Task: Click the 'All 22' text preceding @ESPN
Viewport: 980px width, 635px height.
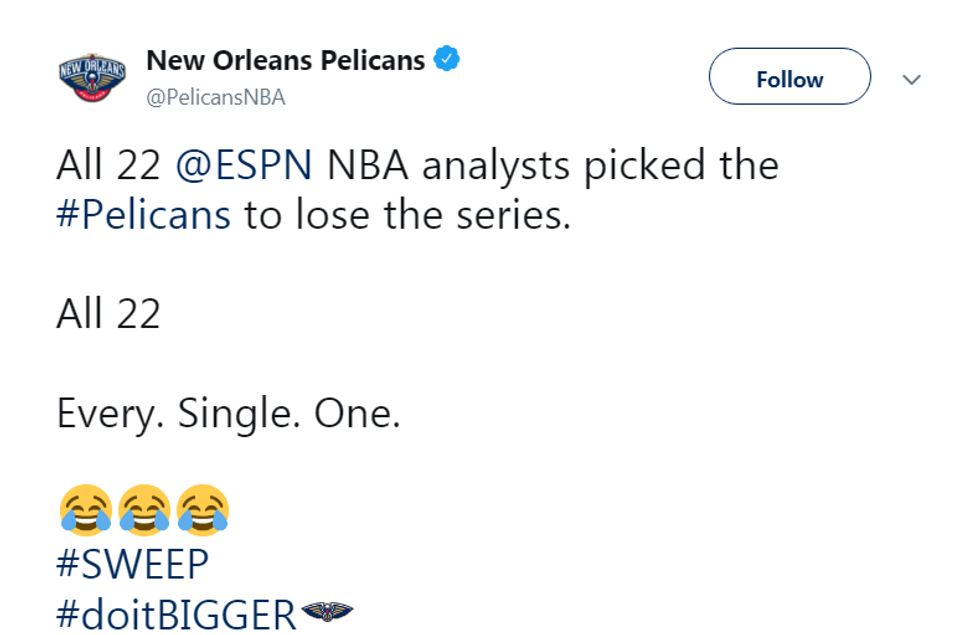Action: click(x=109, y=165)
